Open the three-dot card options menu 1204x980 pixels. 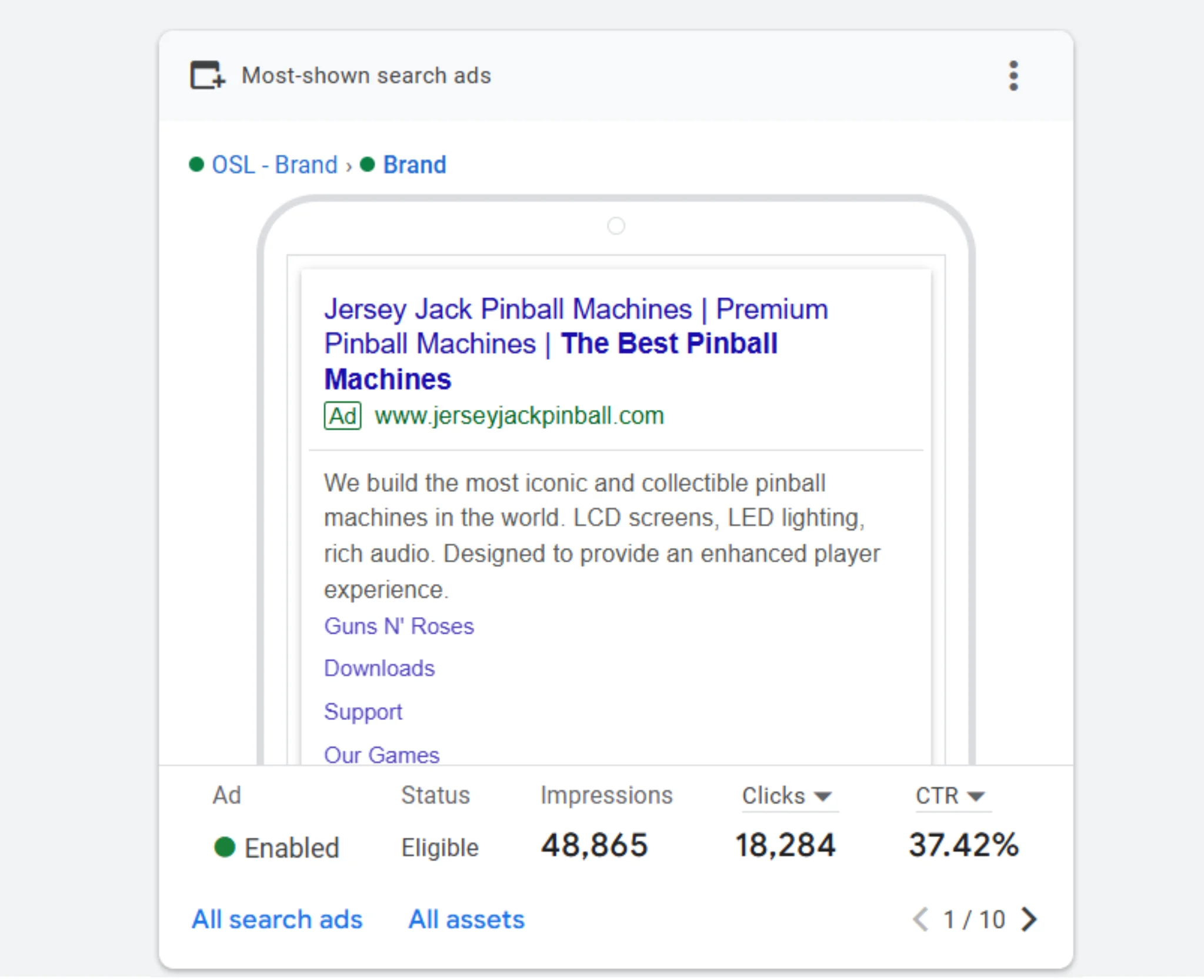tap(1012, 76)
